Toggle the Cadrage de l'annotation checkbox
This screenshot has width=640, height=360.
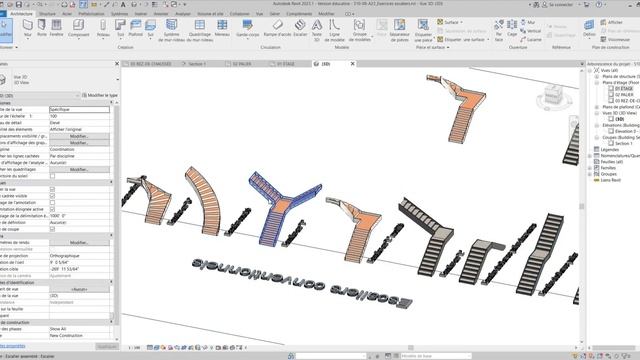[52, 202]
